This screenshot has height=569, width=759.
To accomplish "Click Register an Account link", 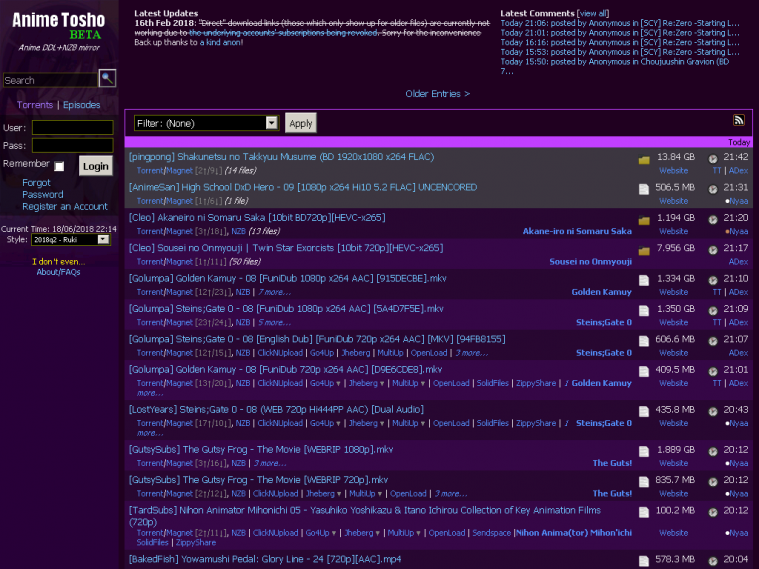I will click(x=65, y=206).
